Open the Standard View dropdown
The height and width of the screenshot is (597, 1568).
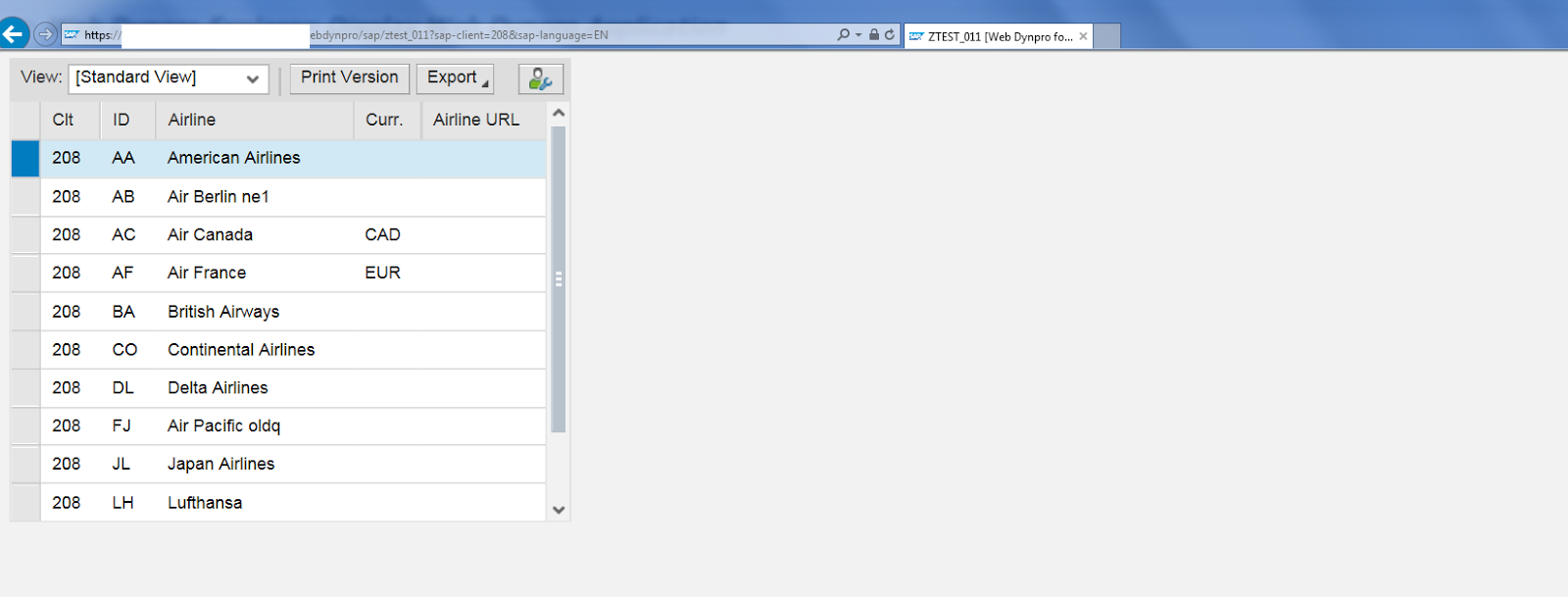tap(169, 78)
